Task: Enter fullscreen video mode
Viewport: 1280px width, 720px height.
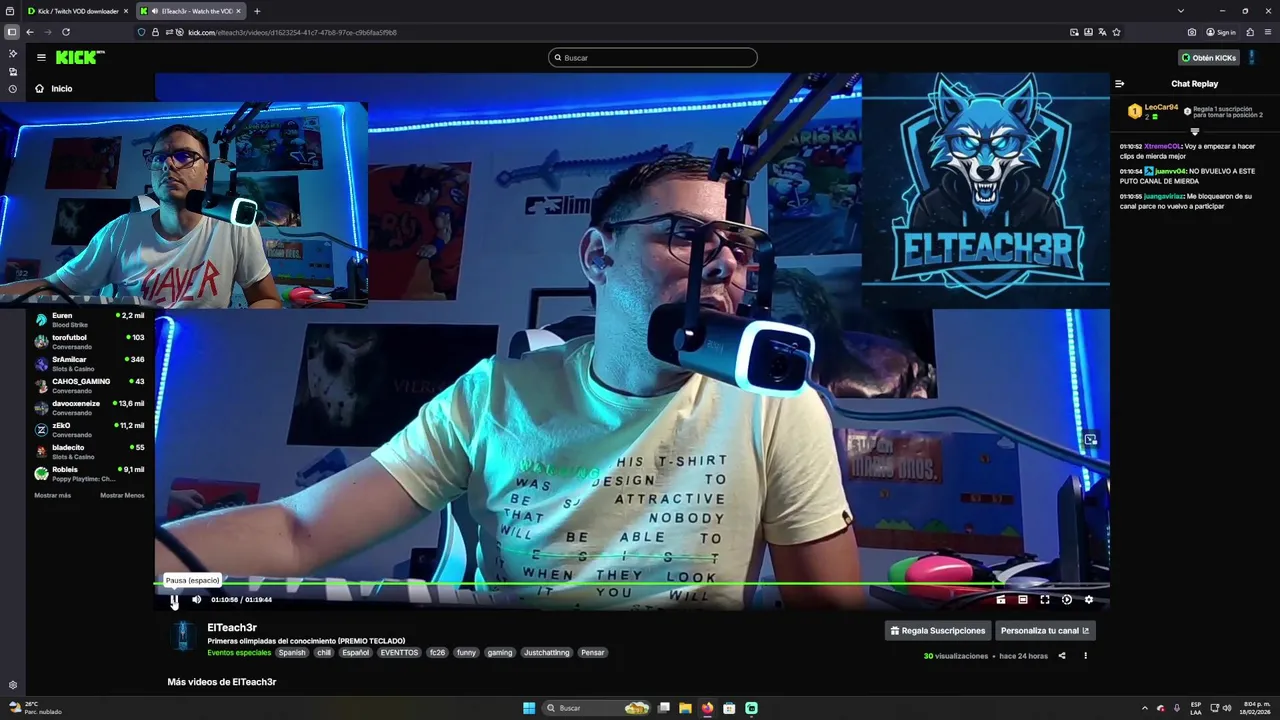Action: (1045, 600)
